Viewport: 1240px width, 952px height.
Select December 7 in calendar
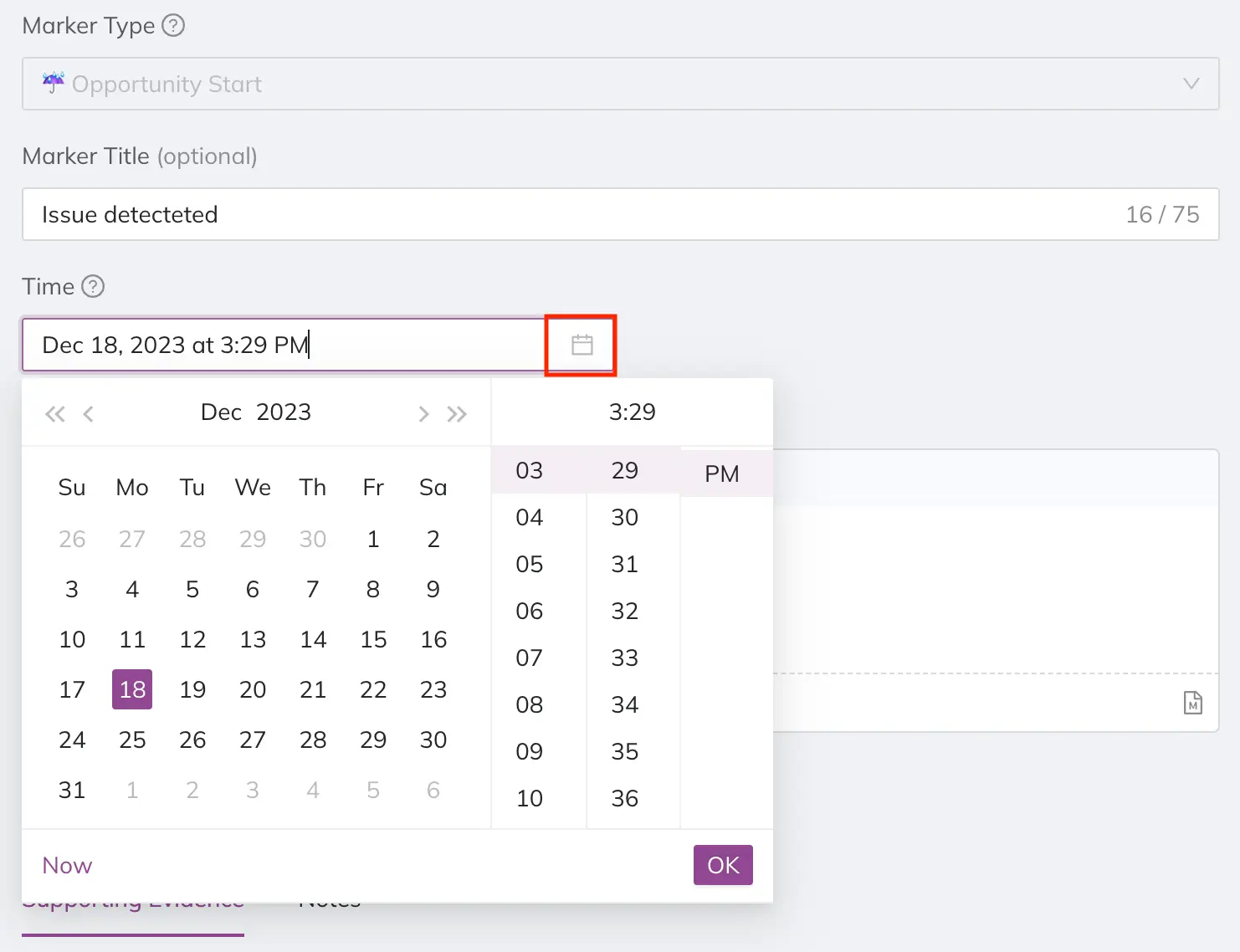pos(313,589)
